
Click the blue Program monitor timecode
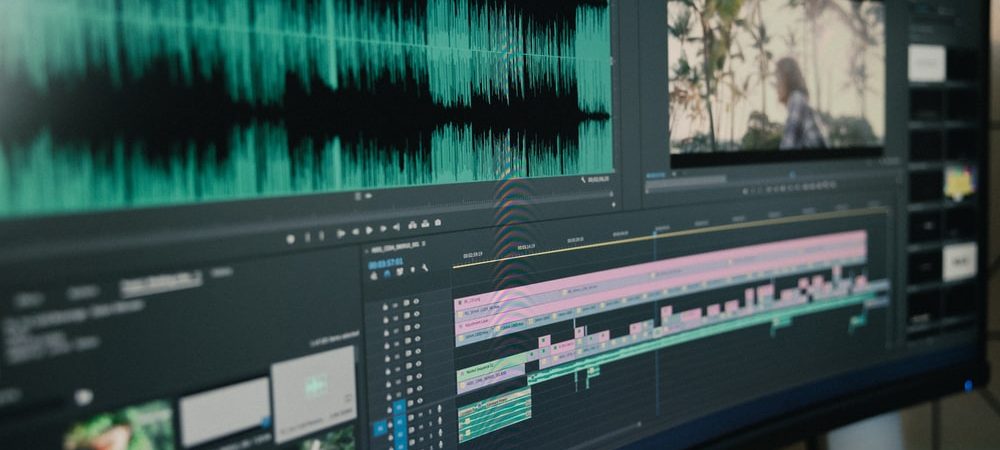click(656, 174)
